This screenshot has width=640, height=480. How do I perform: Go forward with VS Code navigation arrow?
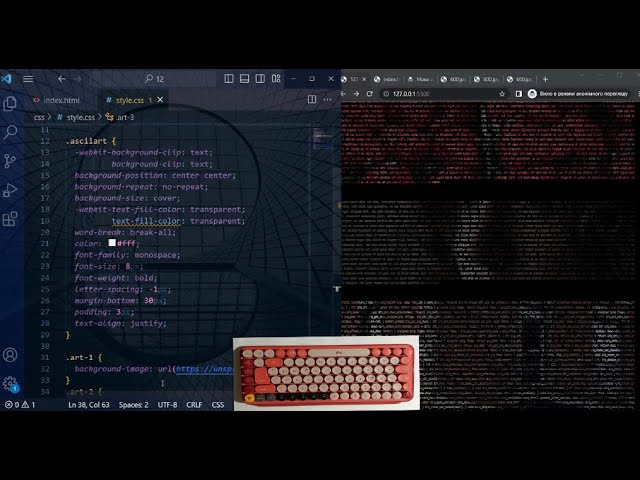pyautogui.click(x=78, y=79)
